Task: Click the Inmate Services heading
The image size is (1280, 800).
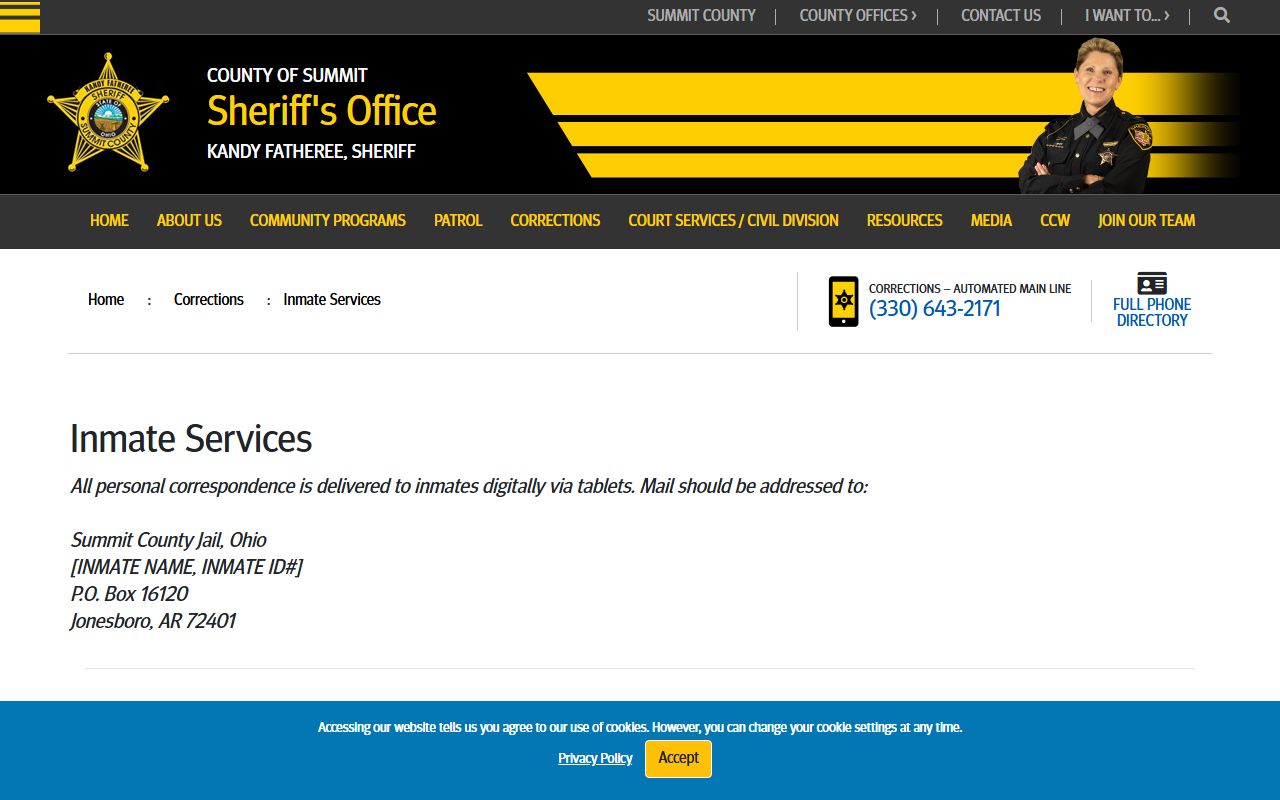Action: [x=191, y=439]
